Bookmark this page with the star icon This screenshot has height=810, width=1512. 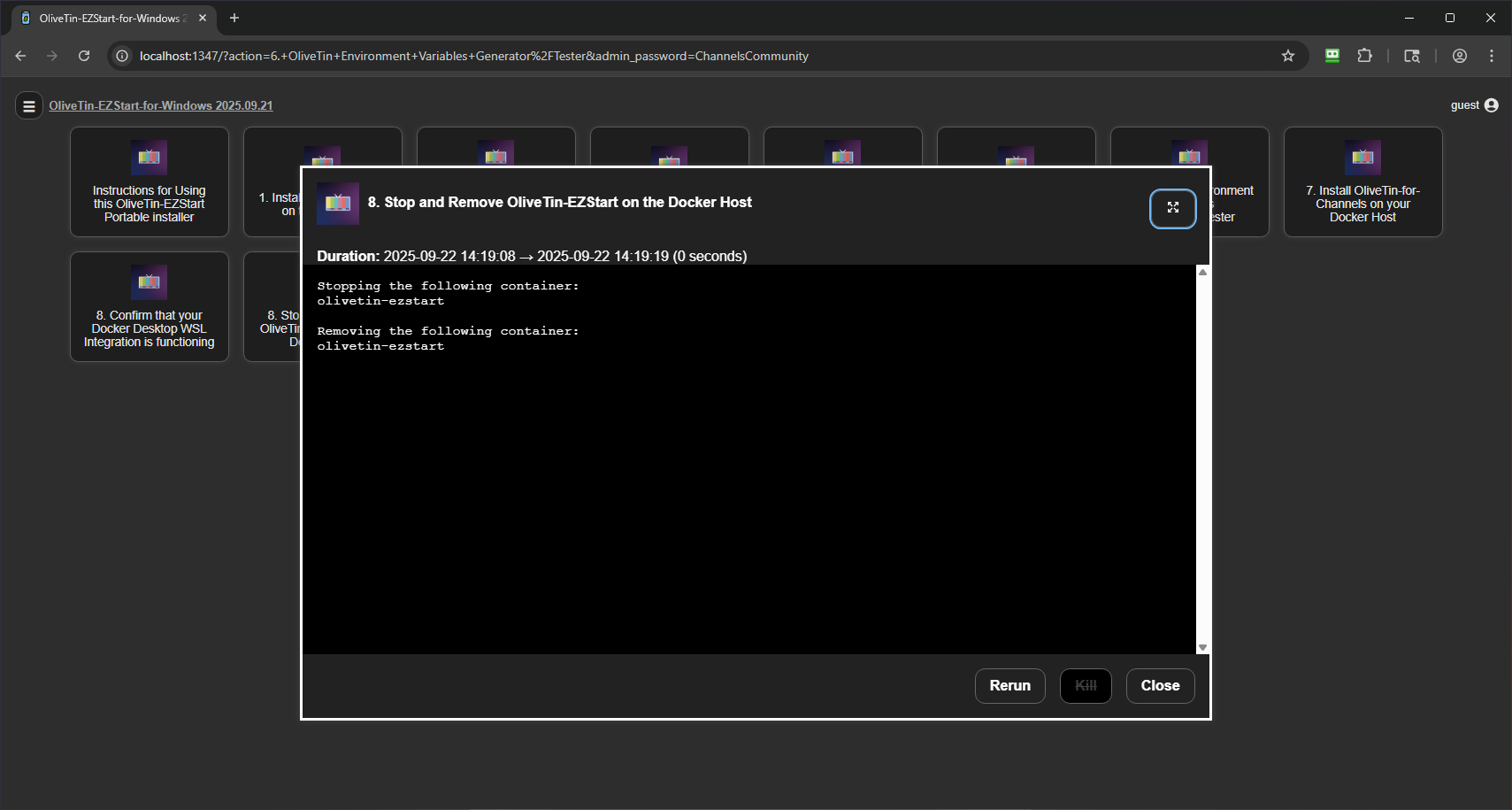click(x=1287, y=56)
